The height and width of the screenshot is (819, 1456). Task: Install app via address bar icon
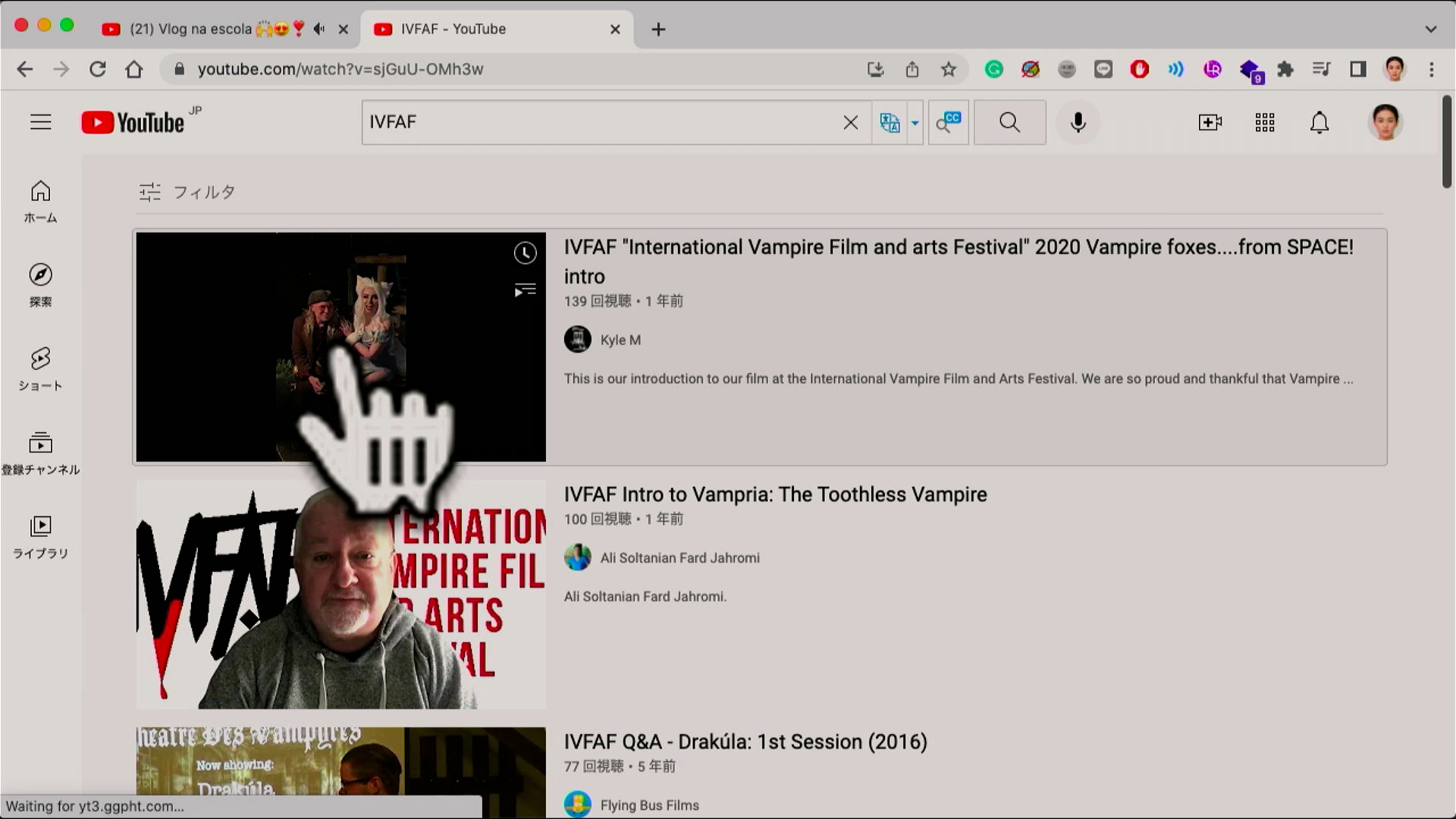pyautogui.click(x=876, y=69)
